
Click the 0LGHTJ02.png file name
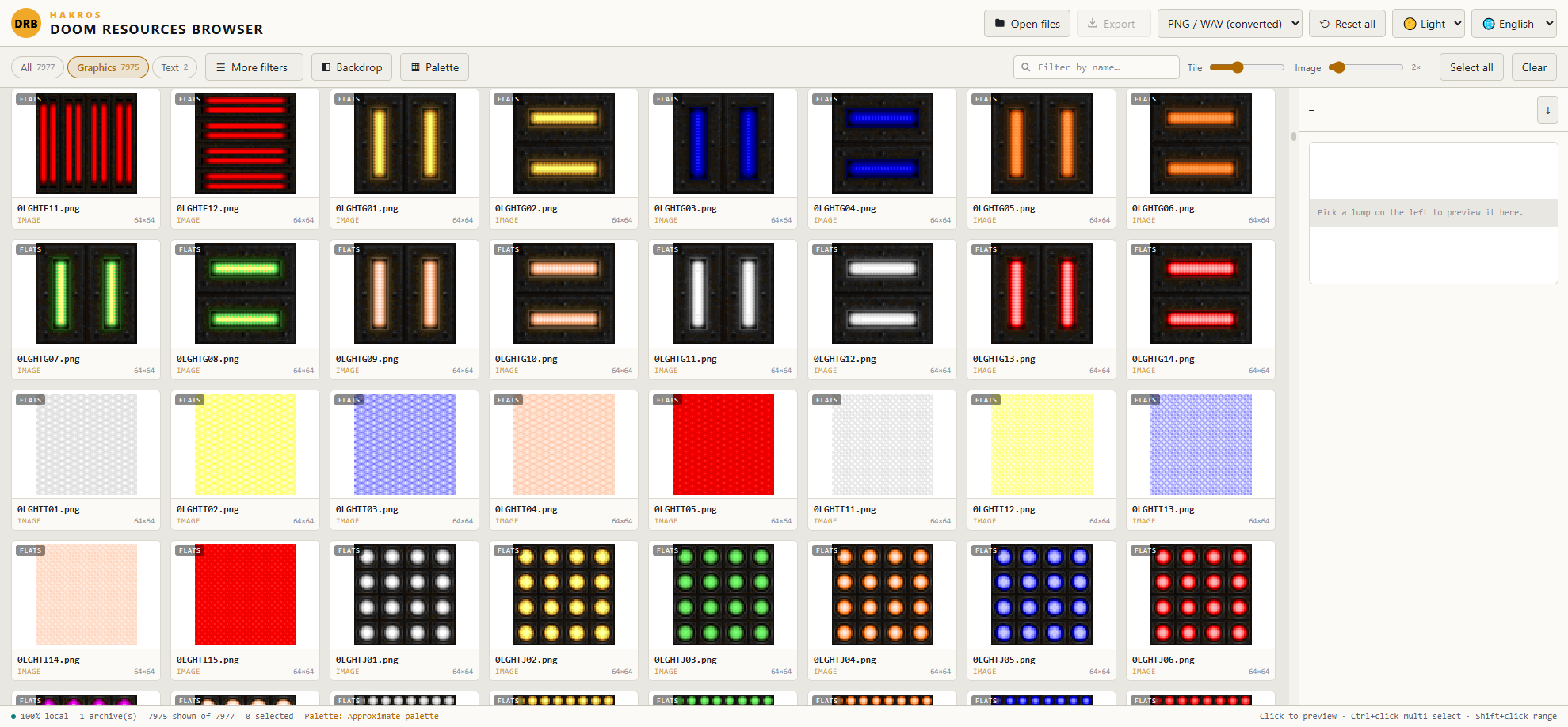(526, 660)
